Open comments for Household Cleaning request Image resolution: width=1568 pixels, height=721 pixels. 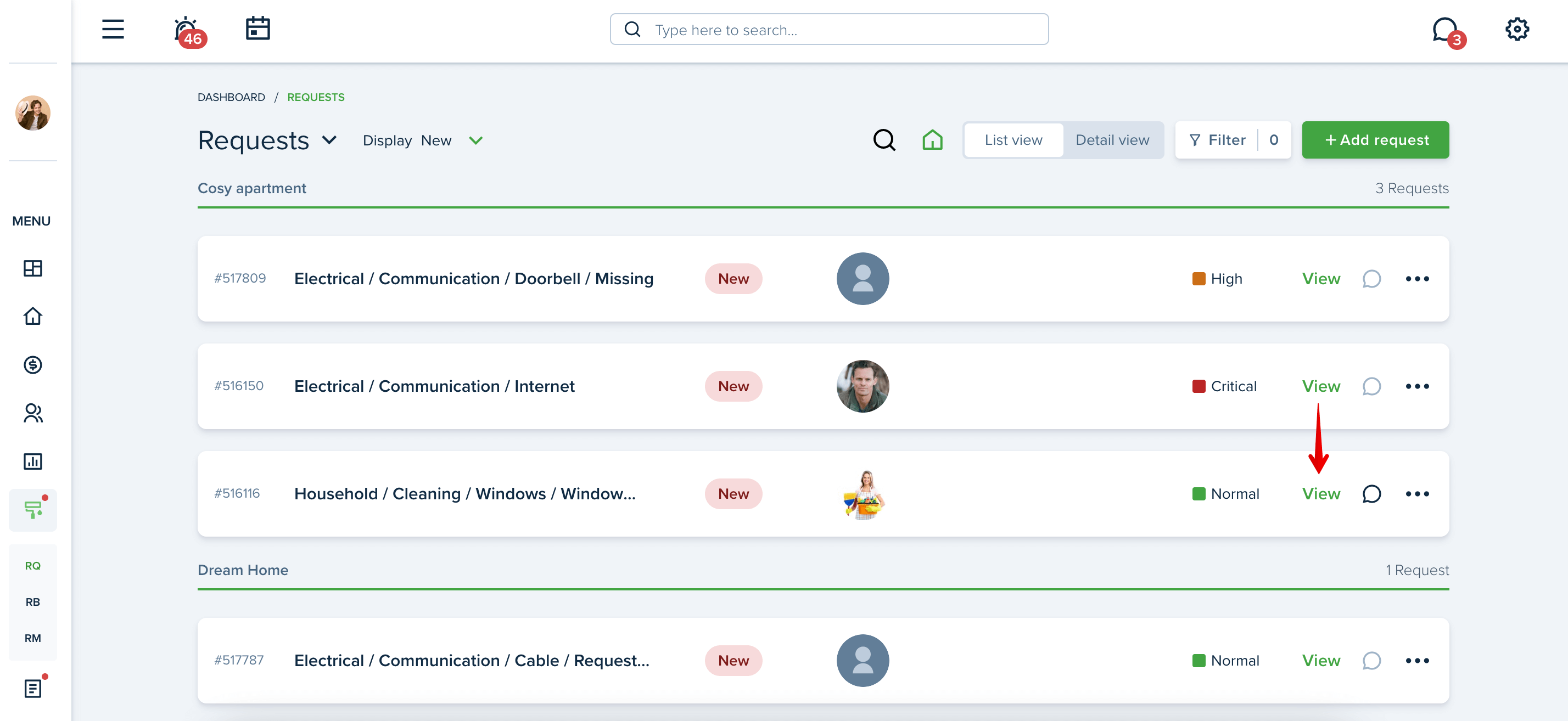[1371, 494]
